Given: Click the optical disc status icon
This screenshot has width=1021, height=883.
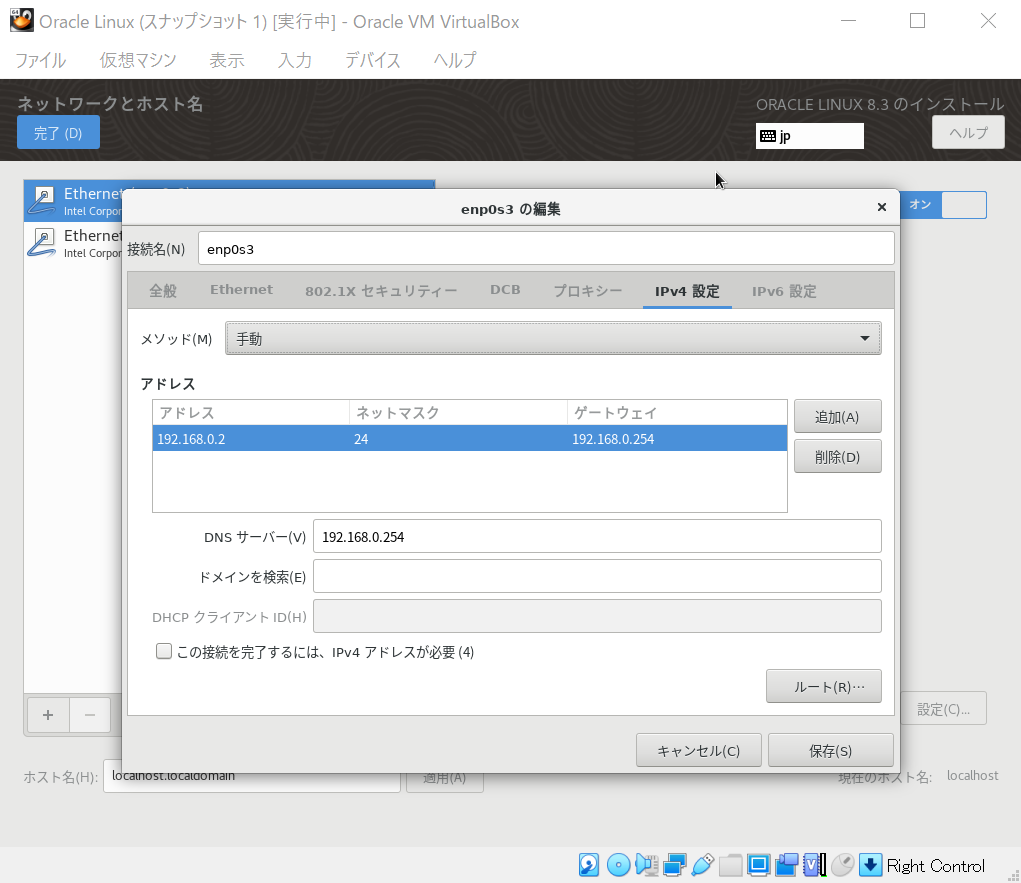Looking at the screenshot, I should 618,865.
